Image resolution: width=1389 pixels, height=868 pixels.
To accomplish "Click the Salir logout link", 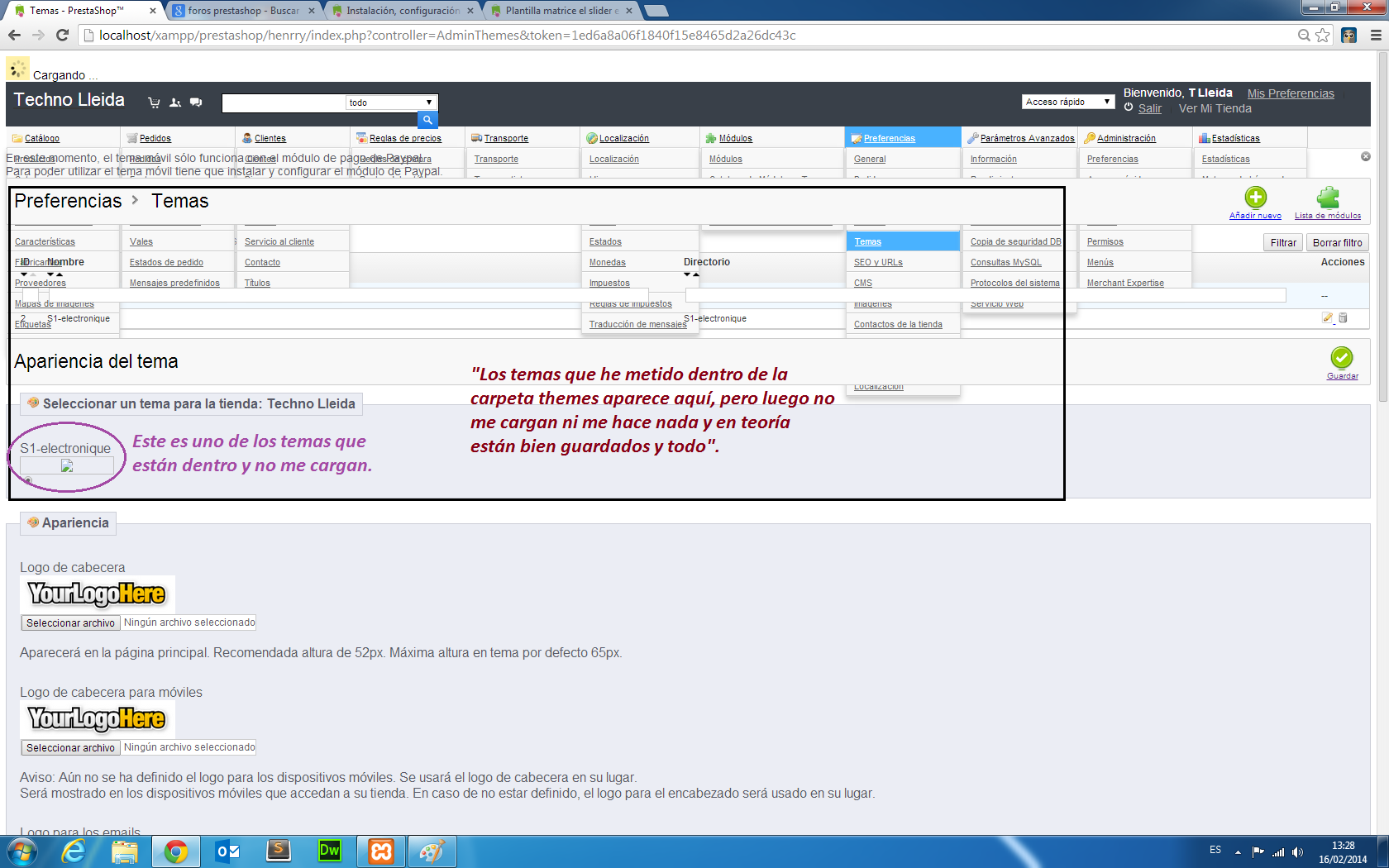I will (1149, 108).
